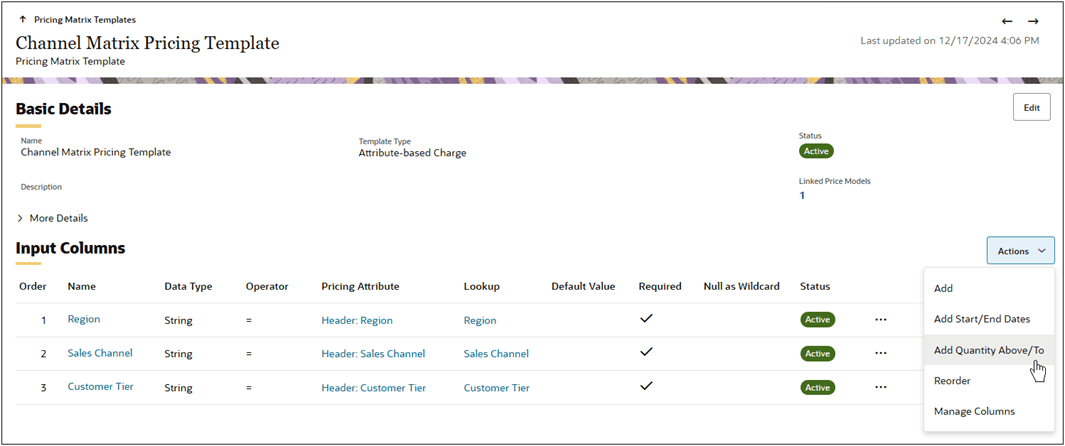Click the name value in Basic Details
Screen dimensions: 1065x446
click(96, 152)
